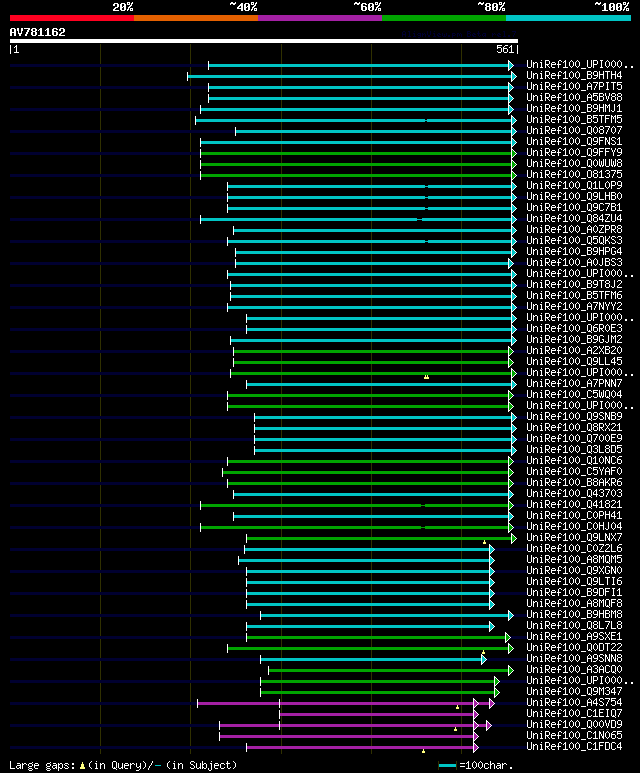Open hit UniRef100_O81375
Viewport: 640px width, 773px height.
(x=574, y=175)
